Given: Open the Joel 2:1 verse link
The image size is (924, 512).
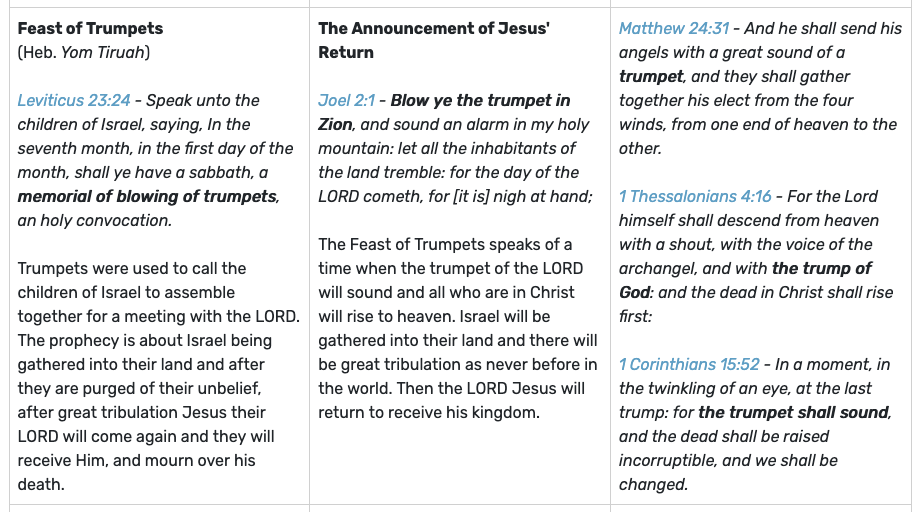Looking at the screenshot, I should (349, 101).
